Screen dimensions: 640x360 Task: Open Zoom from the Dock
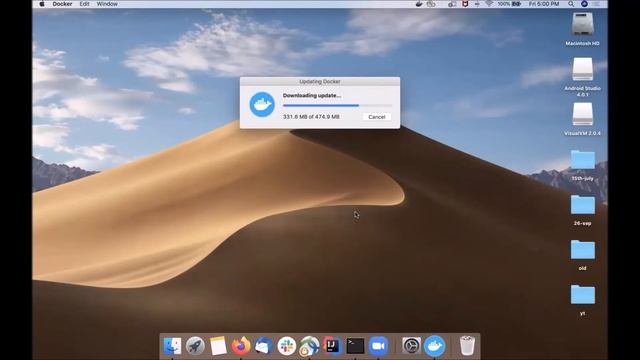[378, 346]
